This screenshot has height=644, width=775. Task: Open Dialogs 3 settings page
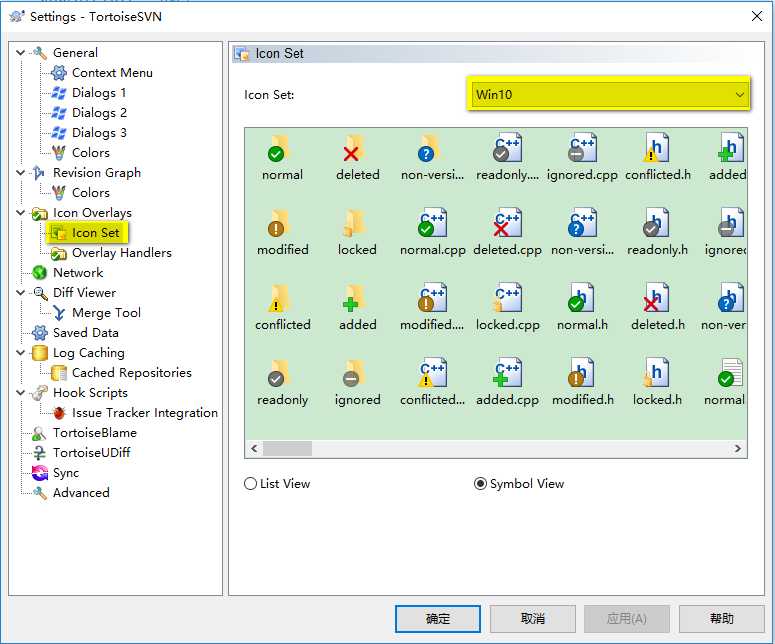pos(99,133)
